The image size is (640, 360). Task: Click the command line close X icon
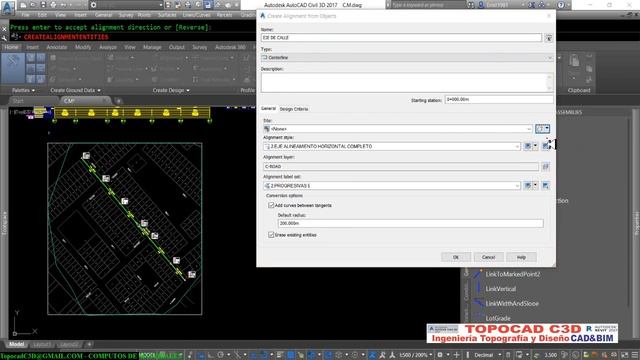tap(4, 29)
